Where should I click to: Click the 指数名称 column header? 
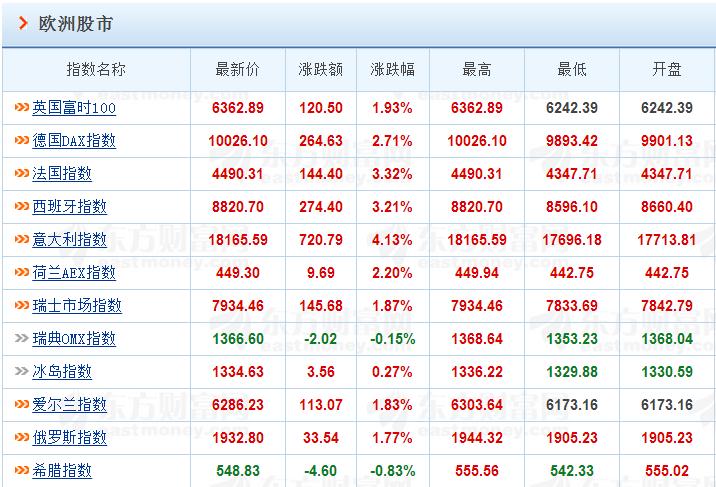click(96, 69)
